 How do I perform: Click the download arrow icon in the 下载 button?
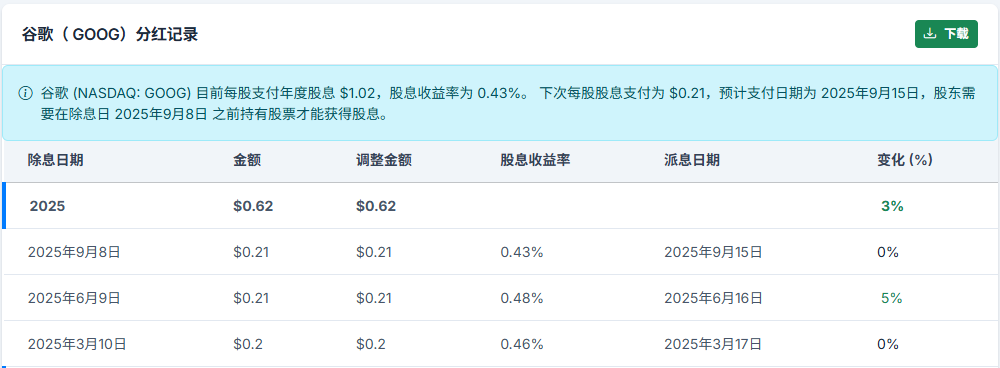pyautogui.click(x=930, y=34)
